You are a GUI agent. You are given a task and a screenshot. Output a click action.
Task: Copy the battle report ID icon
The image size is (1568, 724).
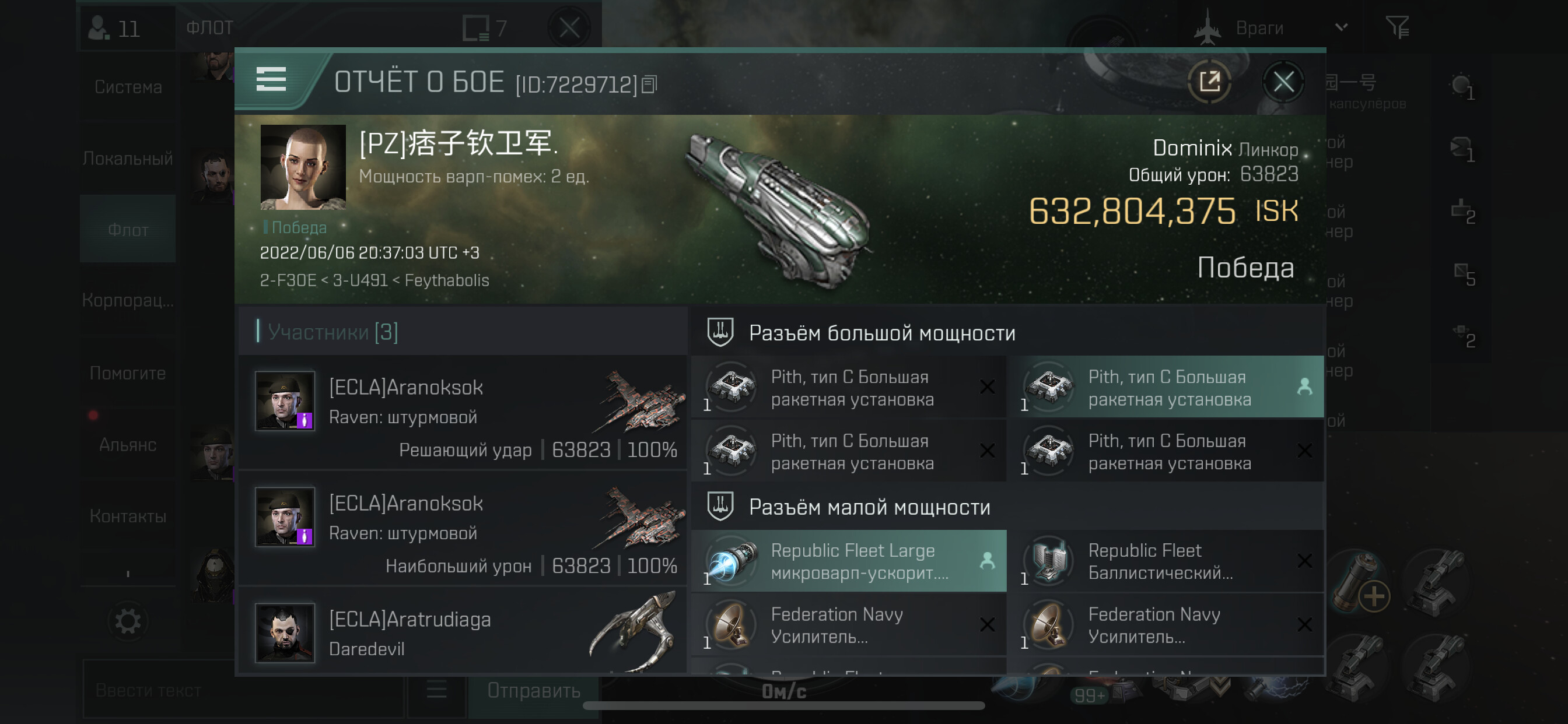[x=649, y=84]
